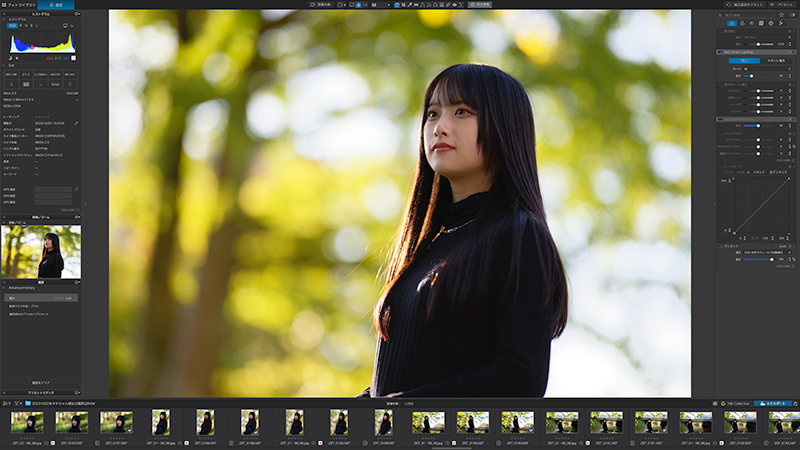The width and height of the screenshot is (800, 450).
Task: Open the Light corrections palette tab
Action: coord(732,23)
